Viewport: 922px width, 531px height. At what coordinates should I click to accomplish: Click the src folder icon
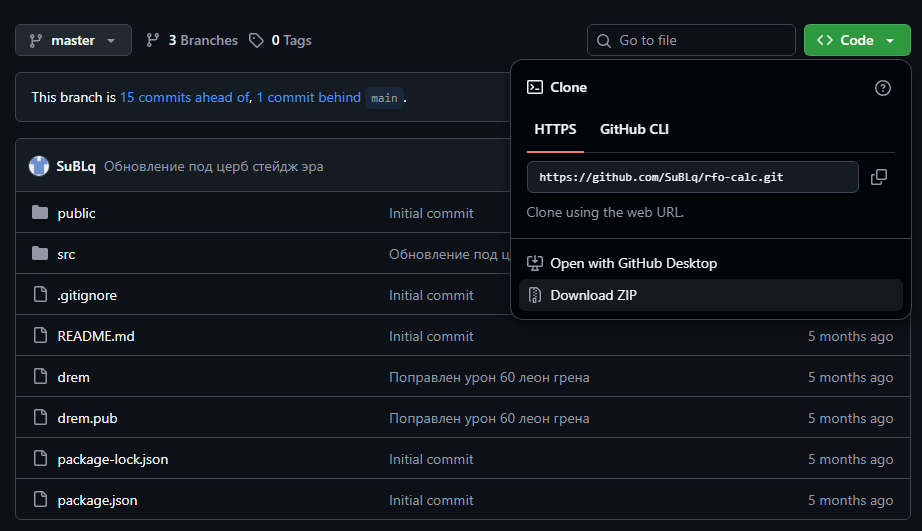40,254
